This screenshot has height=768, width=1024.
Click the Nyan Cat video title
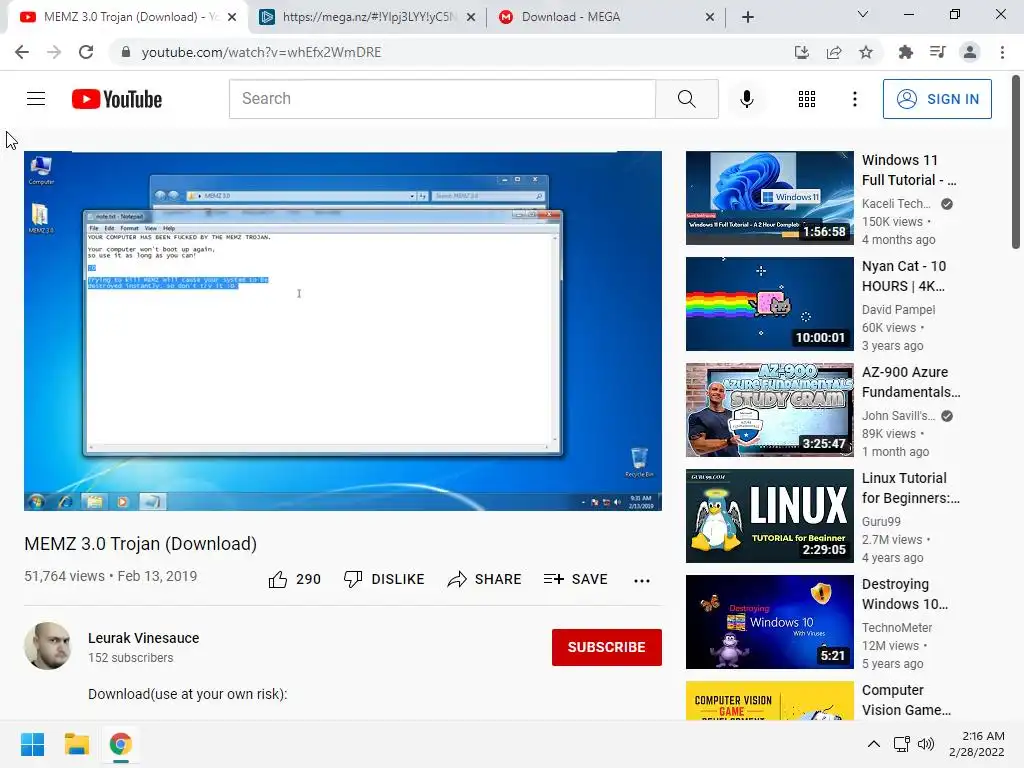point(904,276)
